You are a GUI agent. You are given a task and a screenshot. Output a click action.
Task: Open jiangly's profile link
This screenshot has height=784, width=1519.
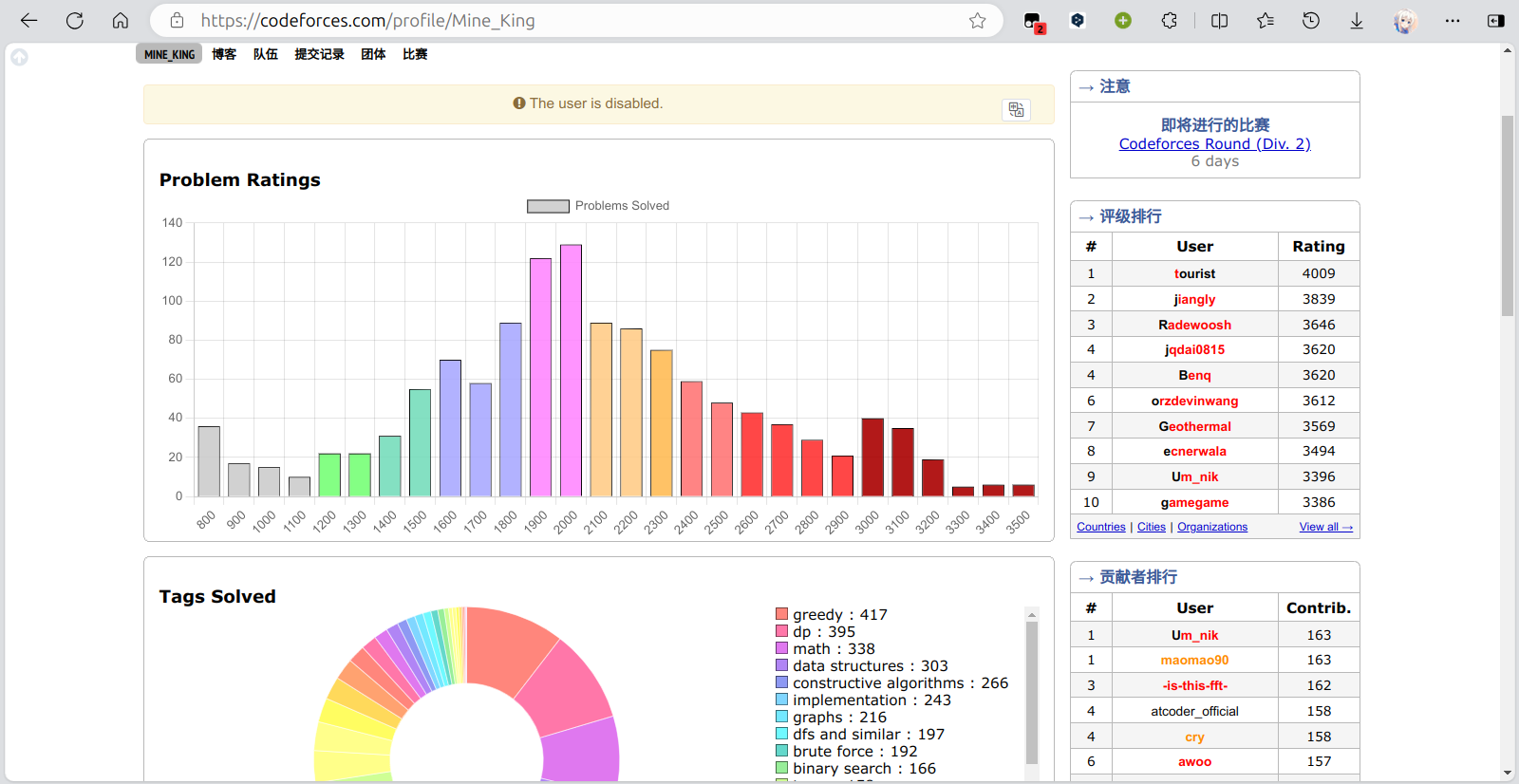pyautogui.click(x=1194, y=299)
